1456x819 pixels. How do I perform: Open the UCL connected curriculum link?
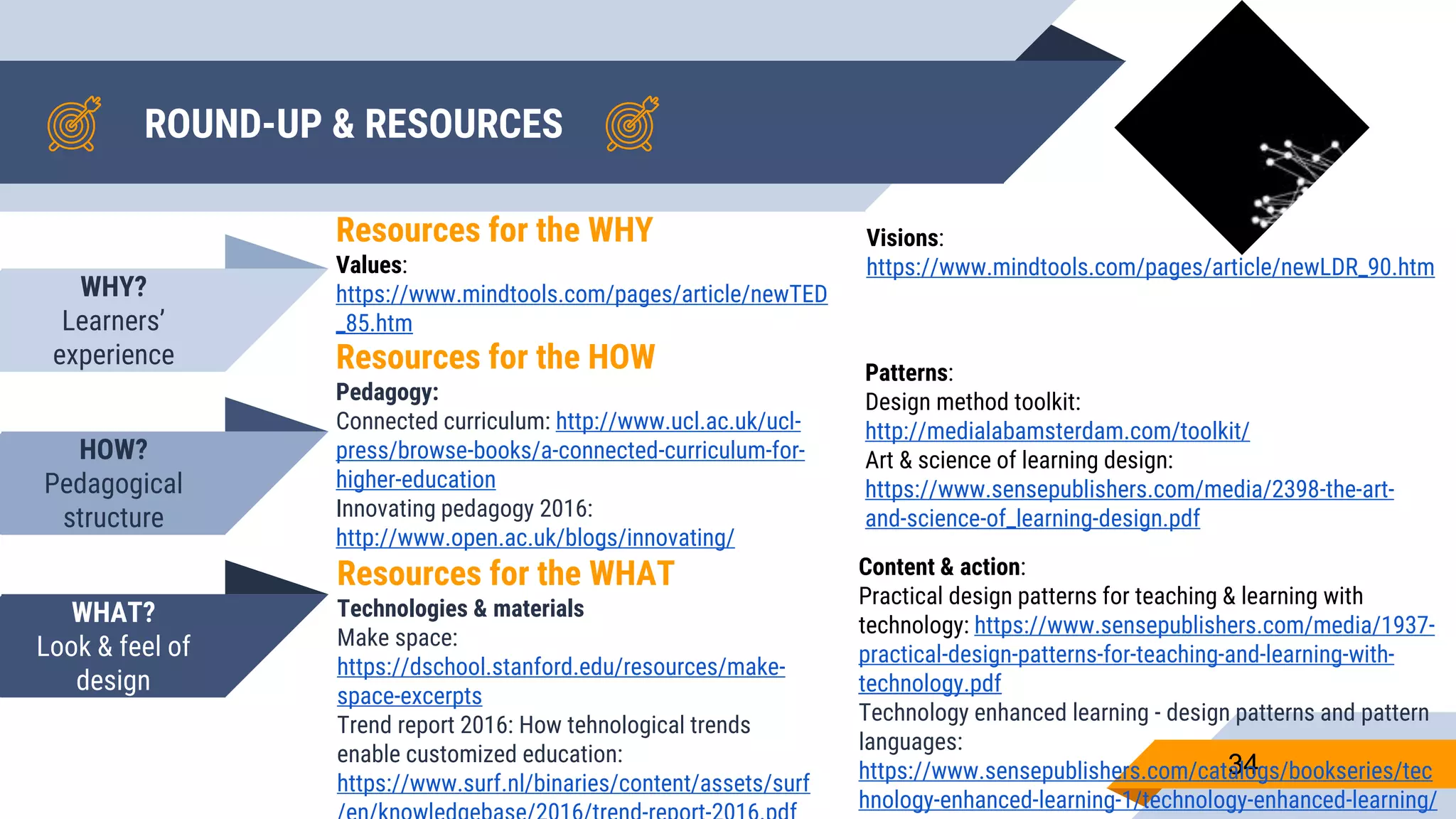click(x=570, y=450)
